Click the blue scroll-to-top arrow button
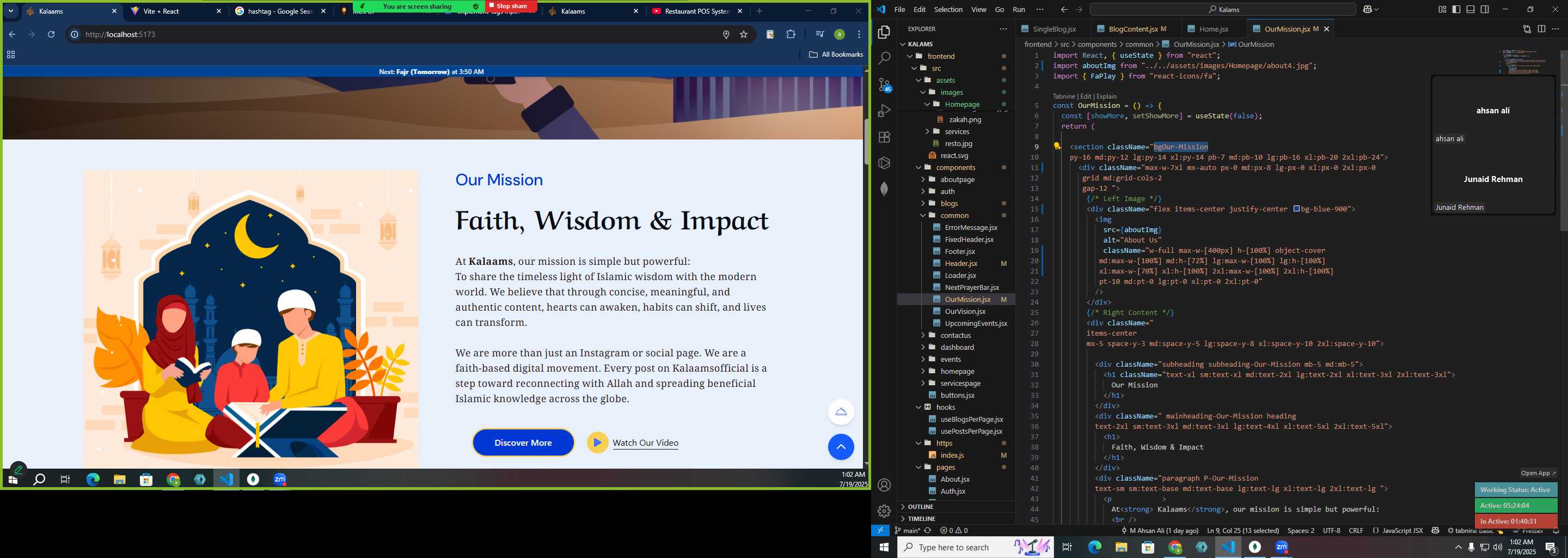Image resolution: width=1568 pixels, height=558 pixels. click(841, 447)
